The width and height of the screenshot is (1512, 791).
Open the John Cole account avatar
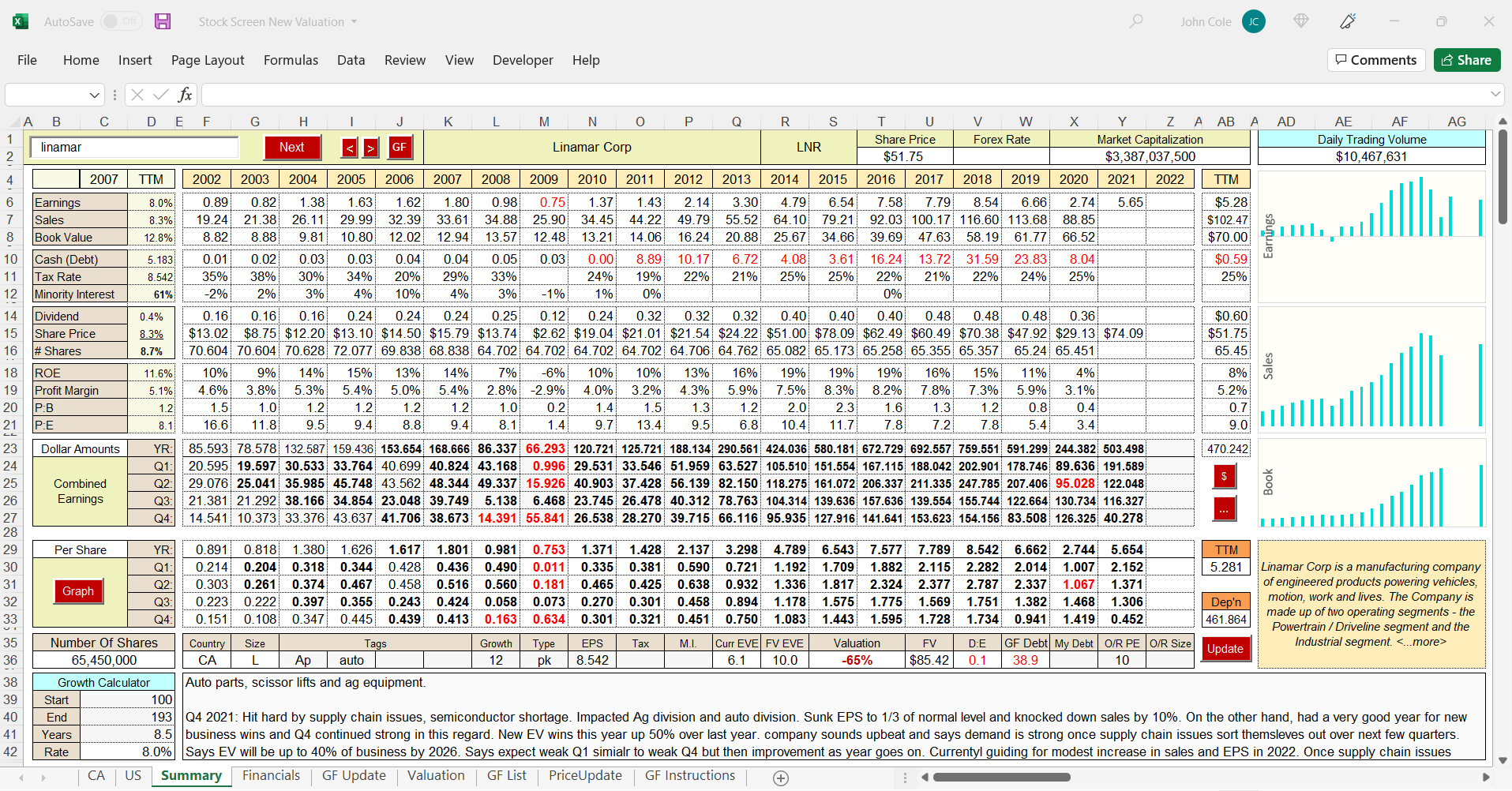click(x=1253, y=21)
